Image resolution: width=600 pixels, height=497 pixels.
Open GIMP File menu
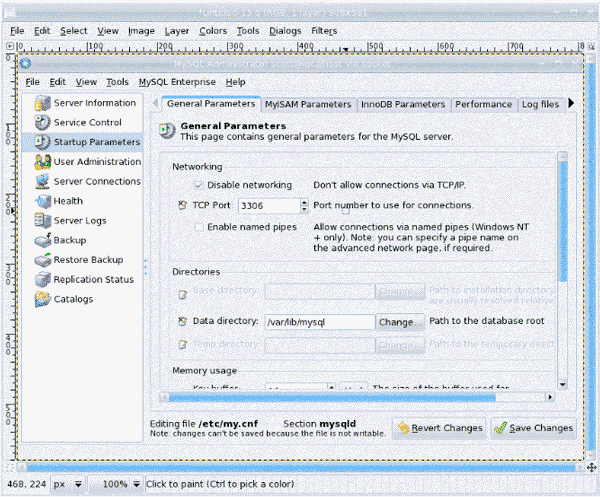(x=17, y=31)
